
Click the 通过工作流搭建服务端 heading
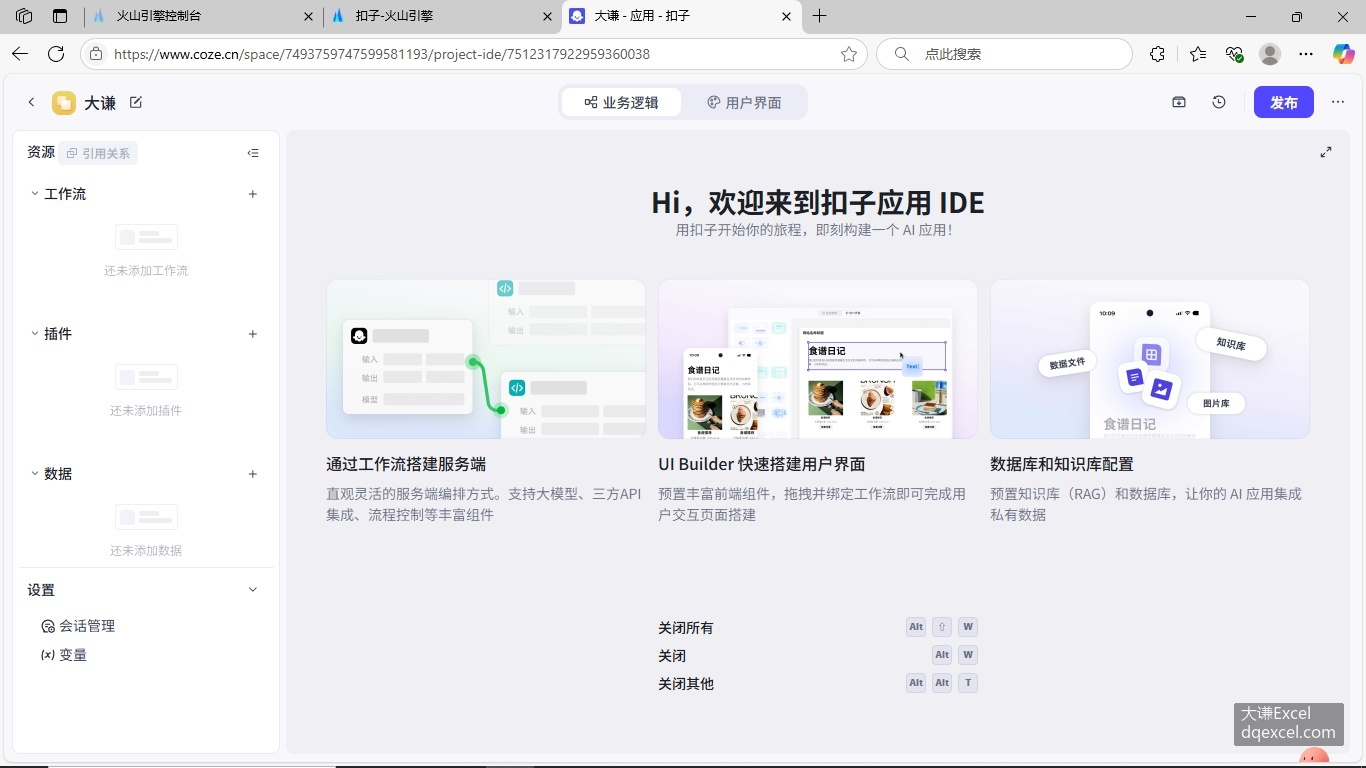(x=406, y=464)
